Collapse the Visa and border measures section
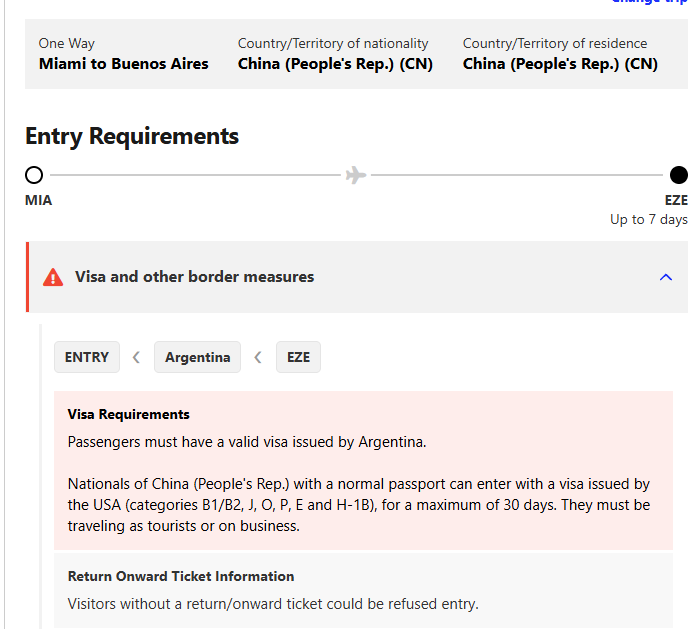 [x=666, y=277]
